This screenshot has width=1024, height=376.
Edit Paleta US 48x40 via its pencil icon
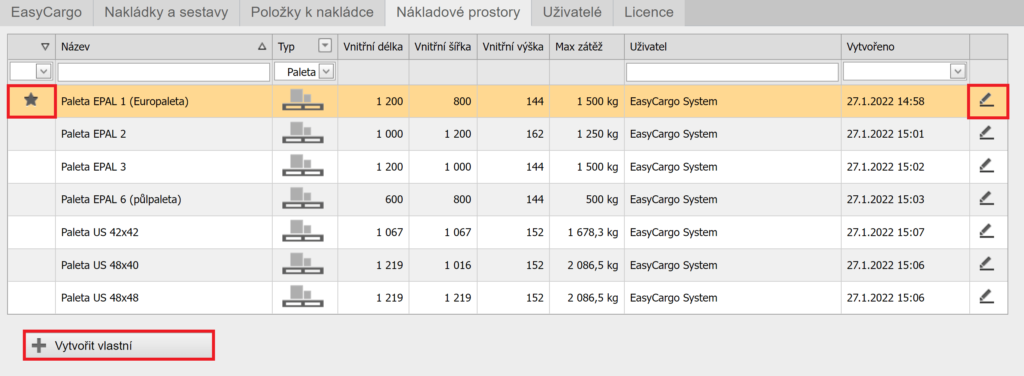pyautogui.click(x=986, y=264)
